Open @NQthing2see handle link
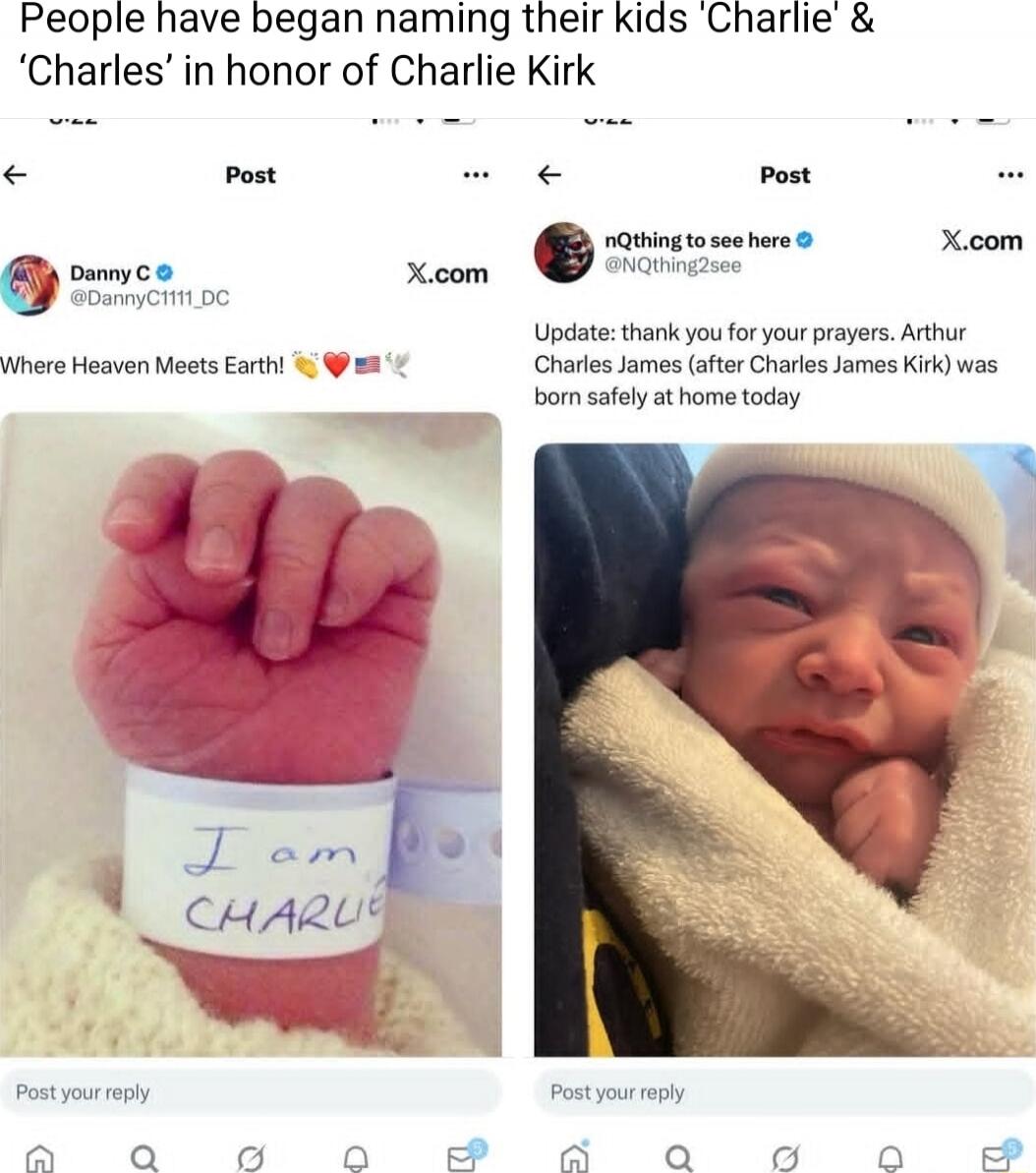This screenshot has width=1036, height=1173. tap(673, 265)
